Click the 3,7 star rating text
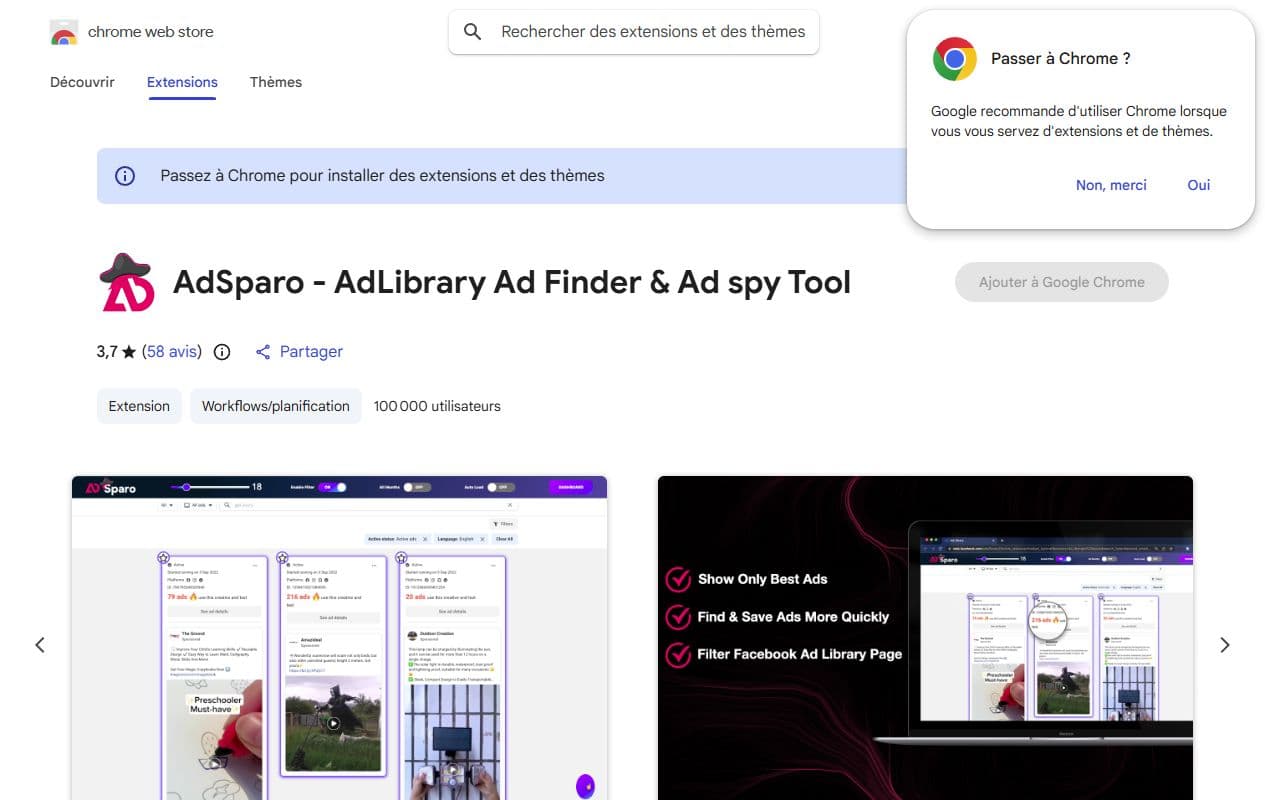 click(x=116, y=351)
